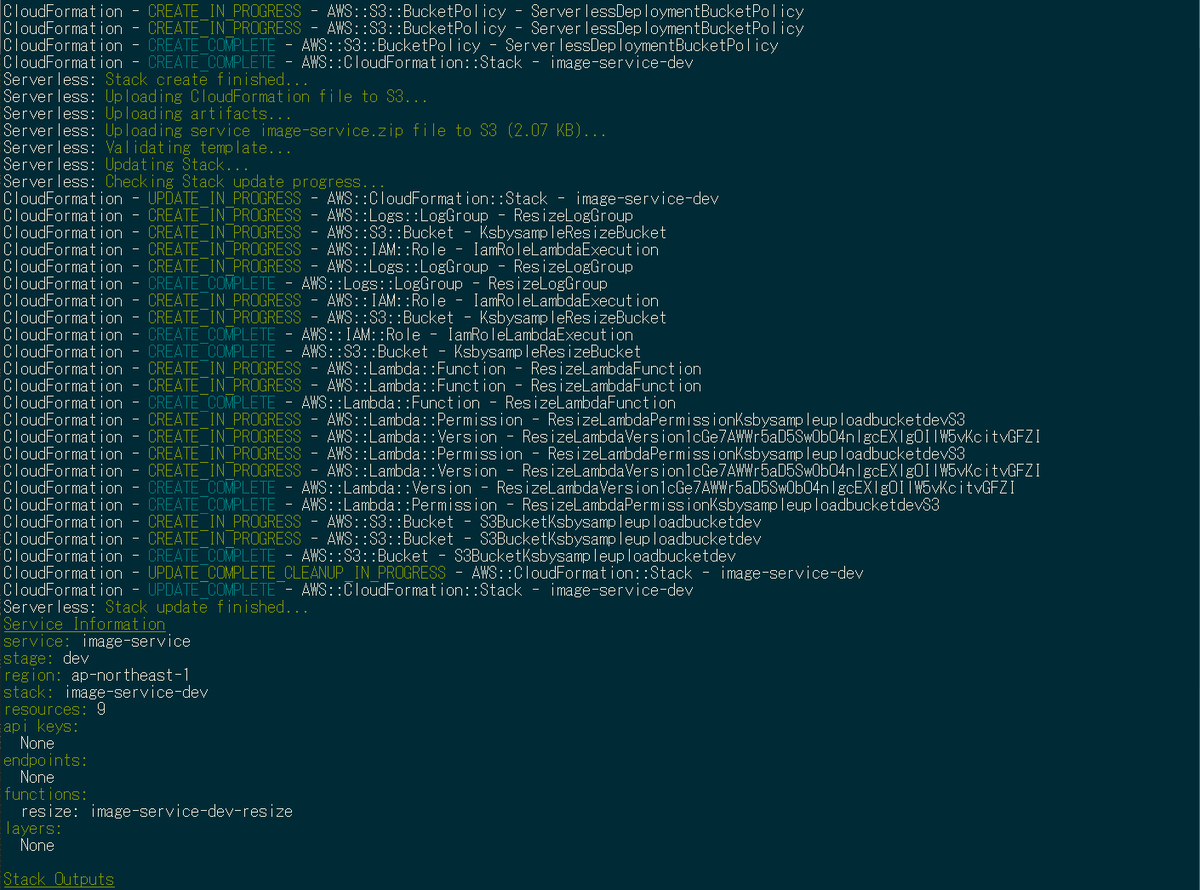Click CREATE_COMPLETE line for S3BucketKsbysampleuploadbucketdev
The width and height of the screenshot is (1200, 890).
point(369,555)
